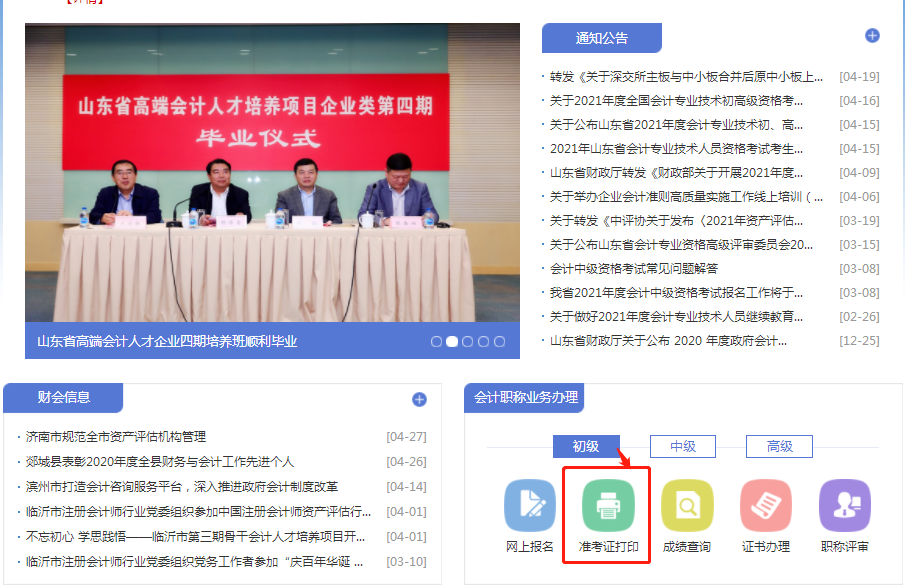Select the 初级 tab

pyautogui.click(x=586, y=447)
